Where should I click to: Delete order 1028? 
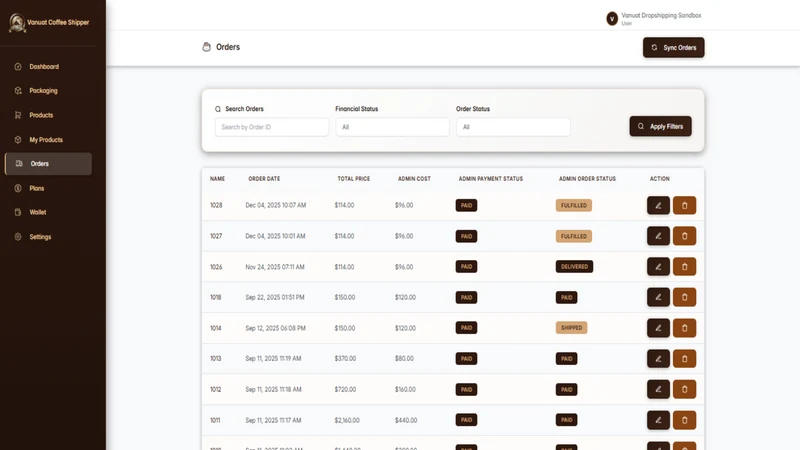pyautogui.click(x=684, y=205)
